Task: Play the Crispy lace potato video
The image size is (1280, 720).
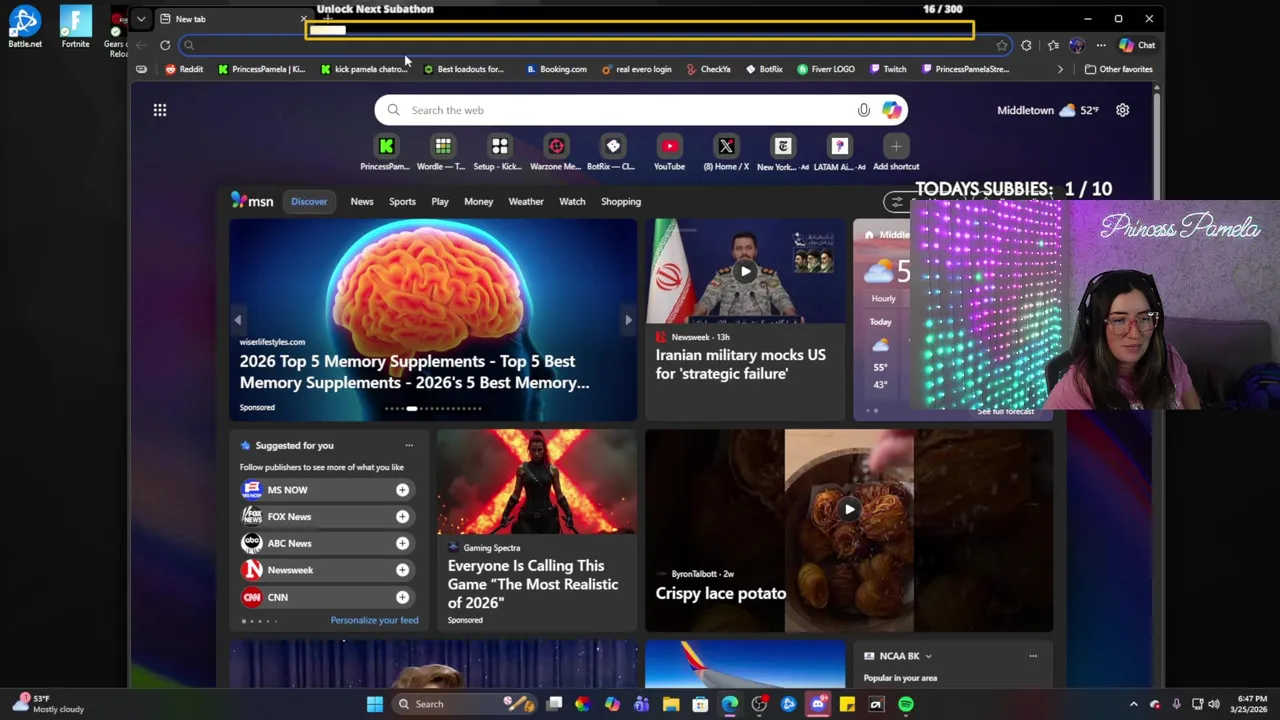Action: 849,509
